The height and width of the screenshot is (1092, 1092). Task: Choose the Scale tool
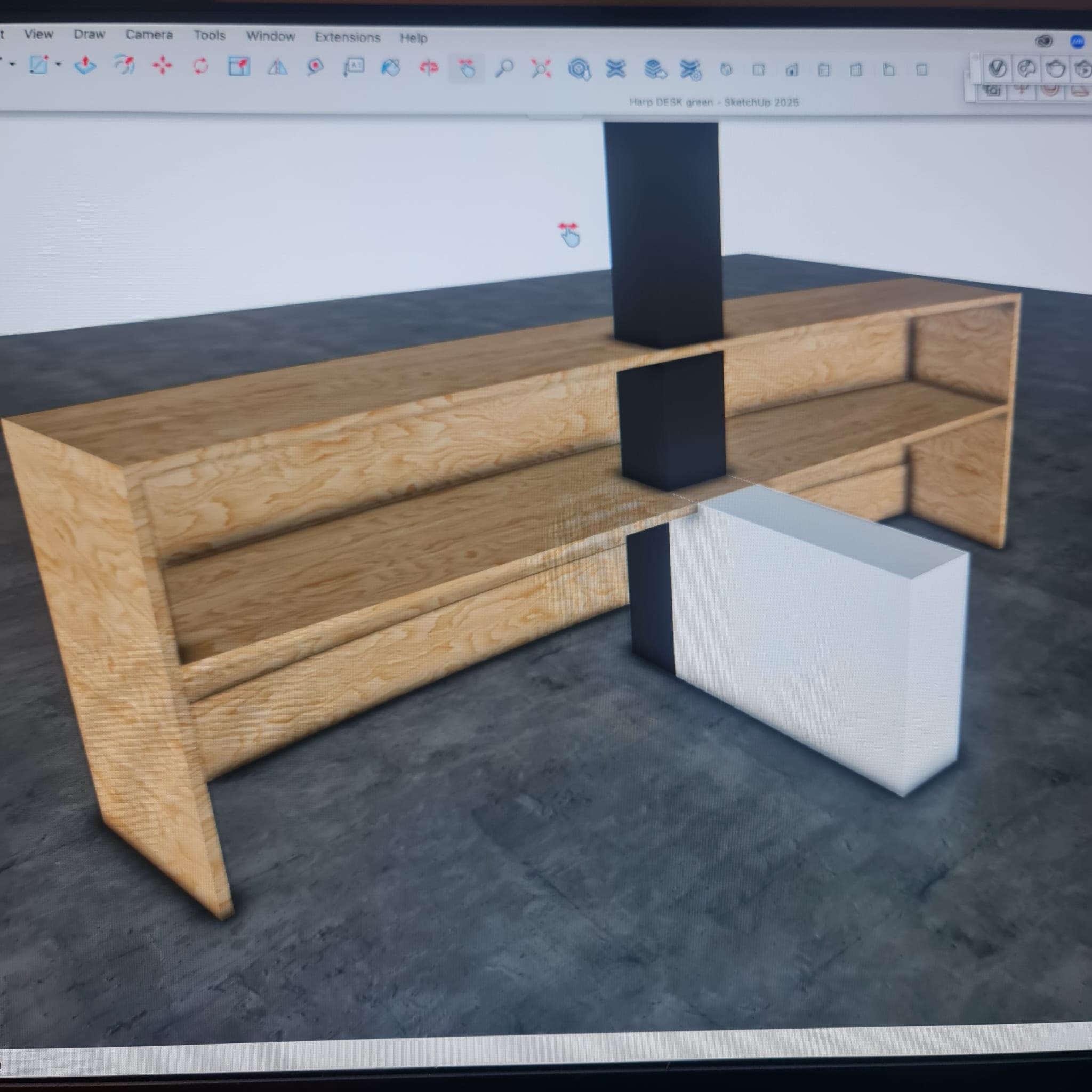coord(239,67)
